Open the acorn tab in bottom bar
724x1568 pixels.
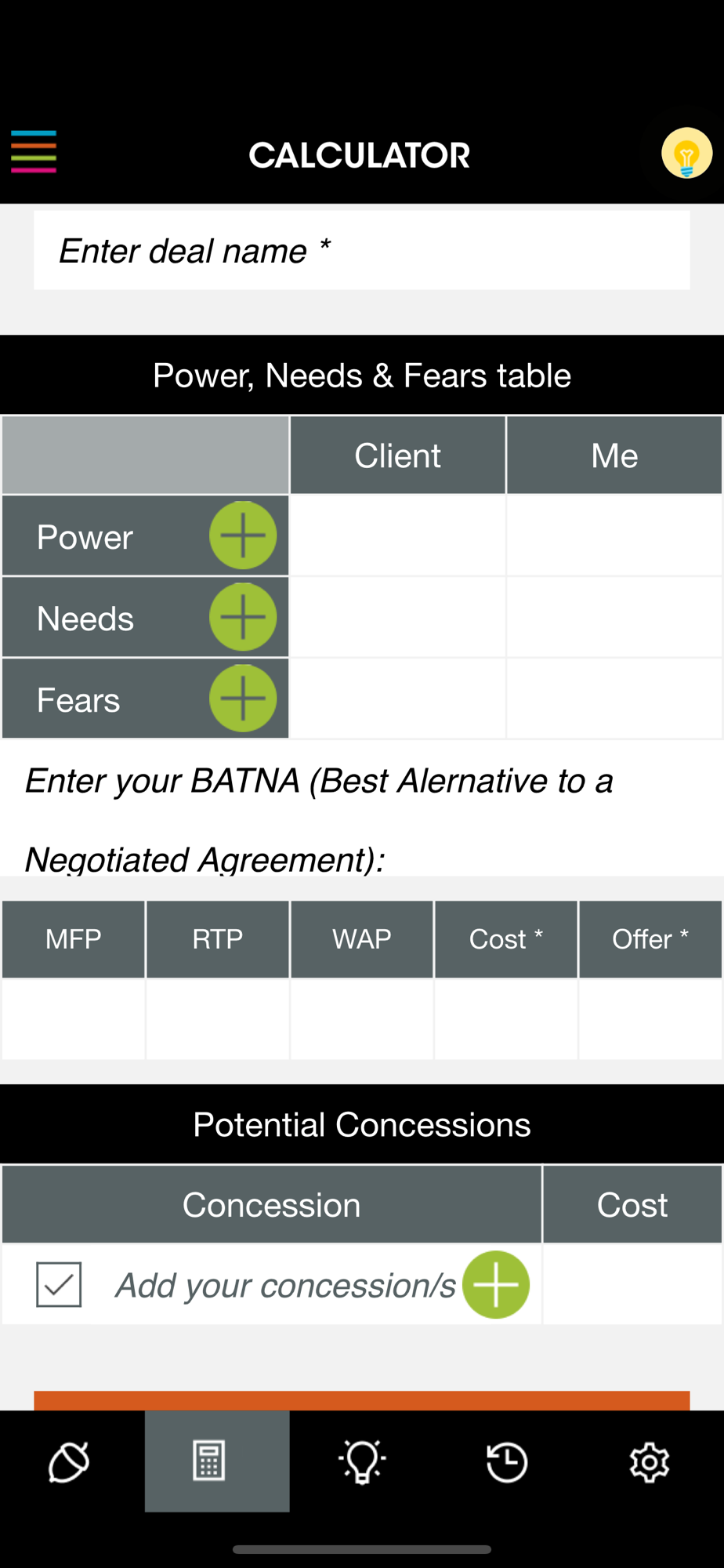click(x=70, y=1461)
